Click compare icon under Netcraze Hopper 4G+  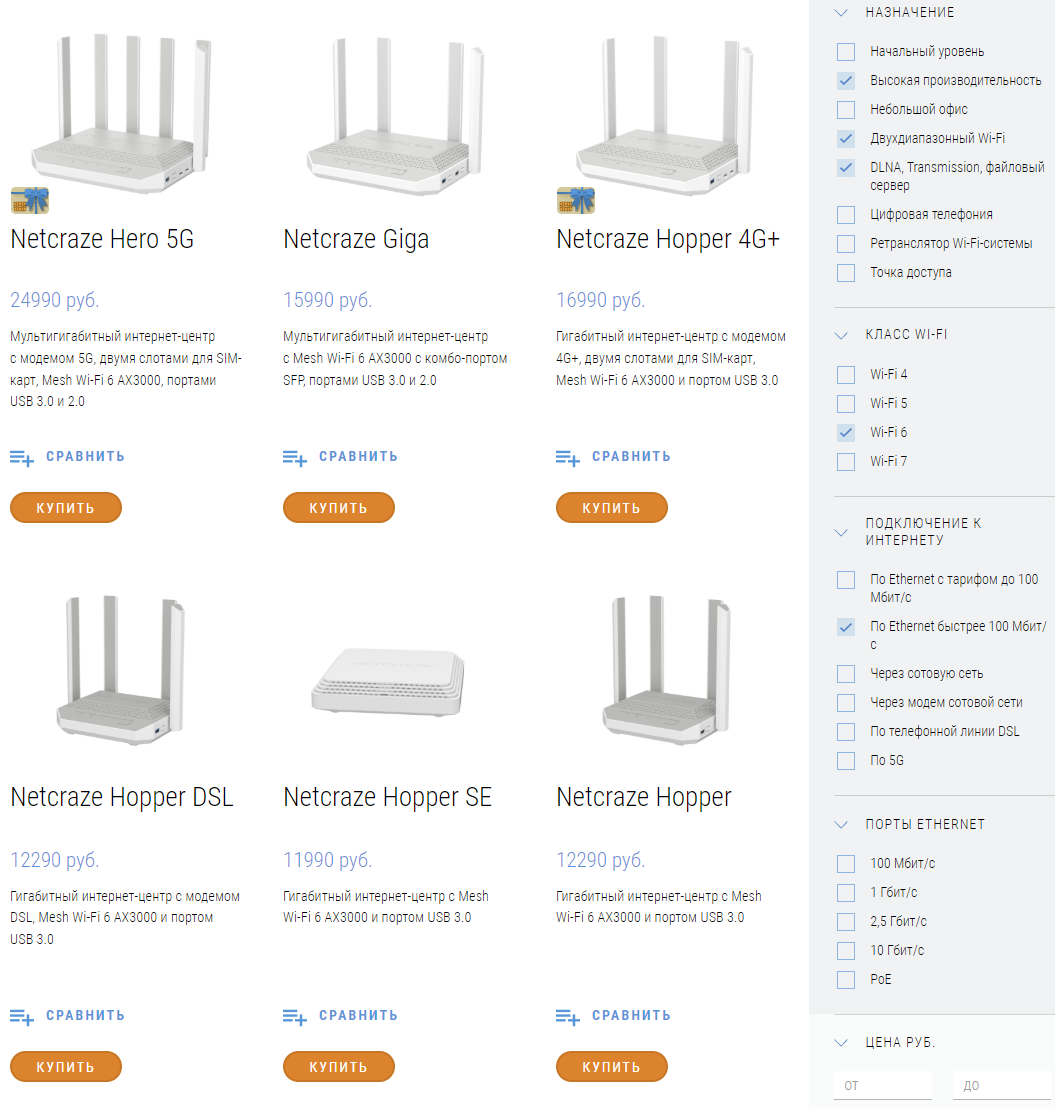point(568,458)
